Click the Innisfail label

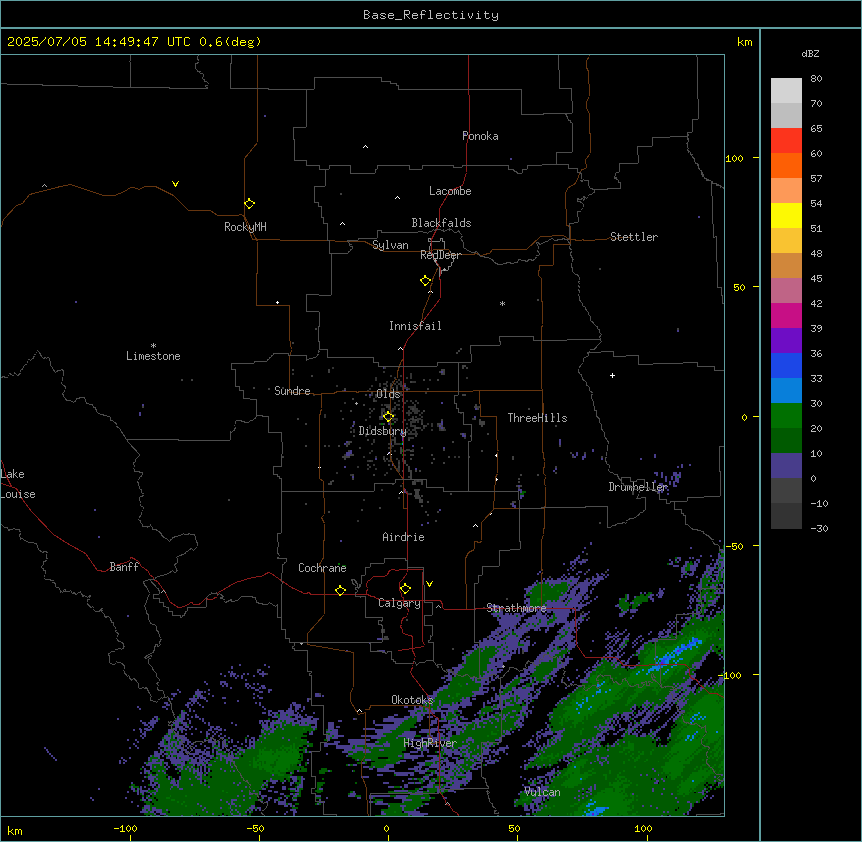(415, 326)
